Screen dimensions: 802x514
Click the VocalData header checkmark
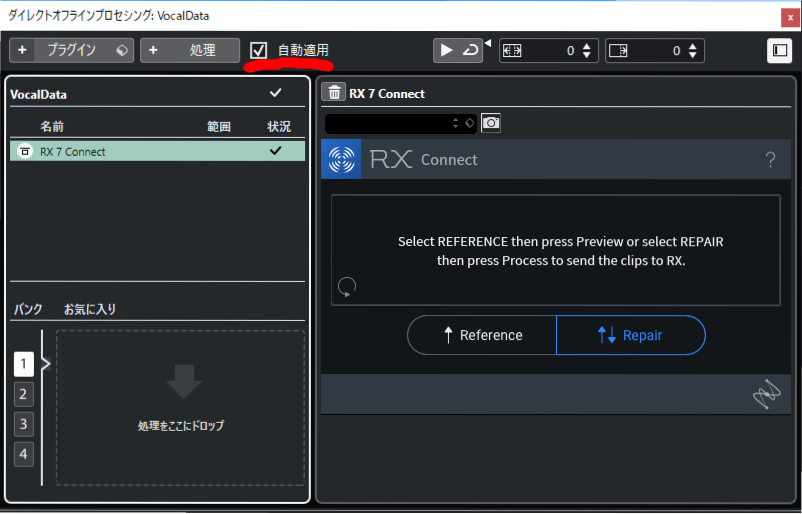[276, 93]
